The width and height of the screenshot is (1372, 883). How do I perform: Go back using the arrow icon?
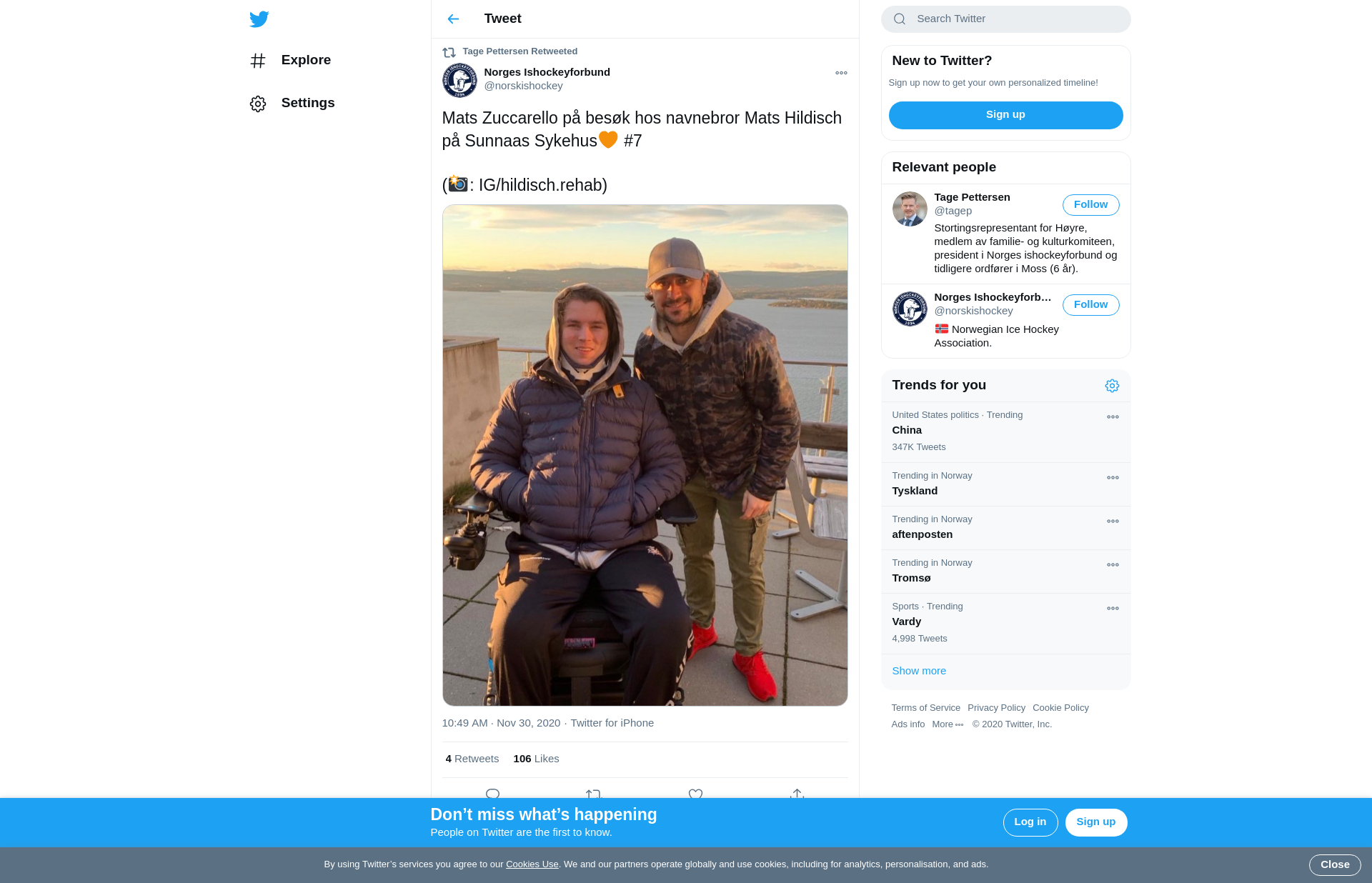(x=453, y=19)
